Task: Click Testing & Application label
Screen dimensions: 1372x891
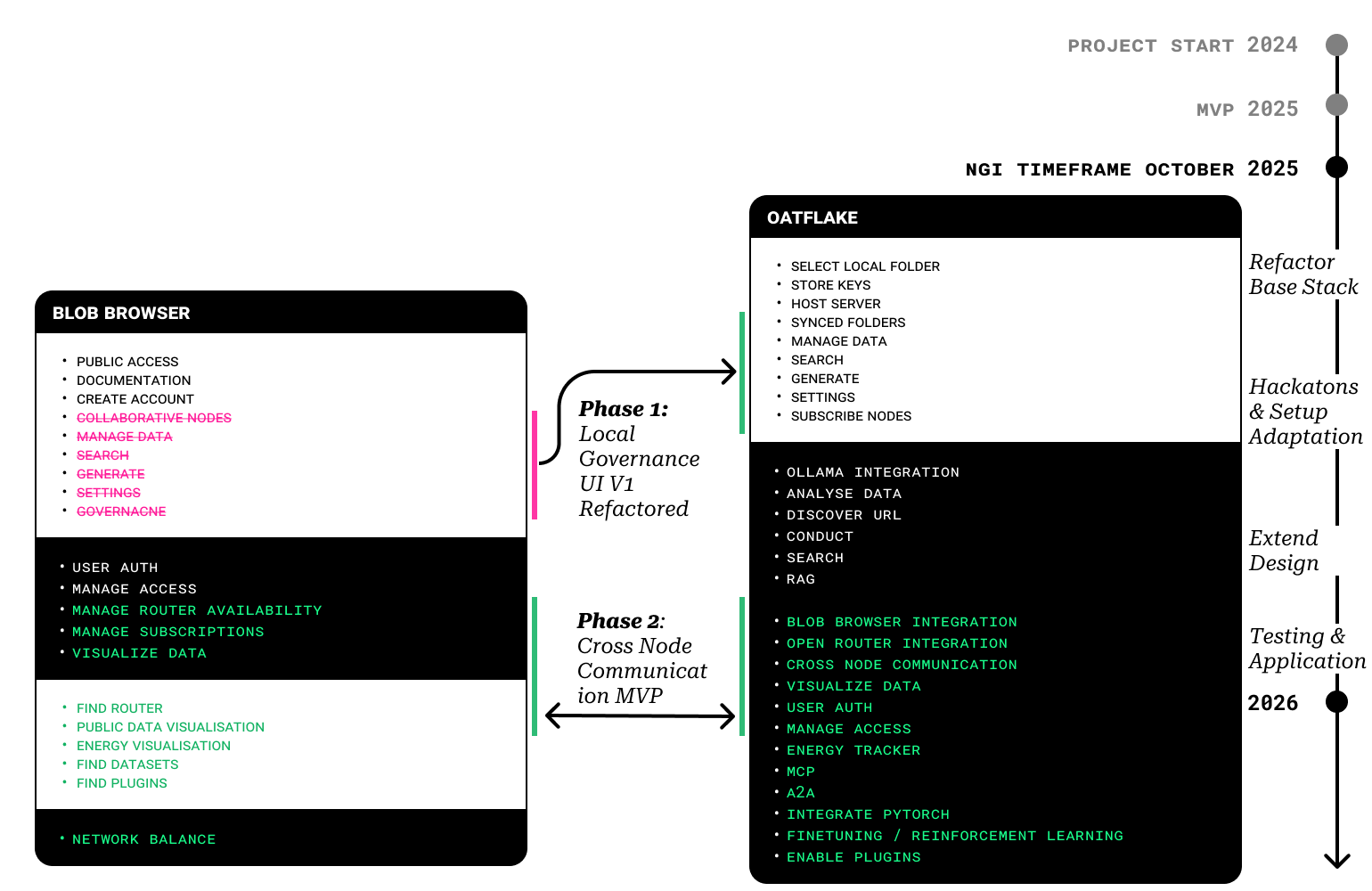Action: click(1307, 649)
